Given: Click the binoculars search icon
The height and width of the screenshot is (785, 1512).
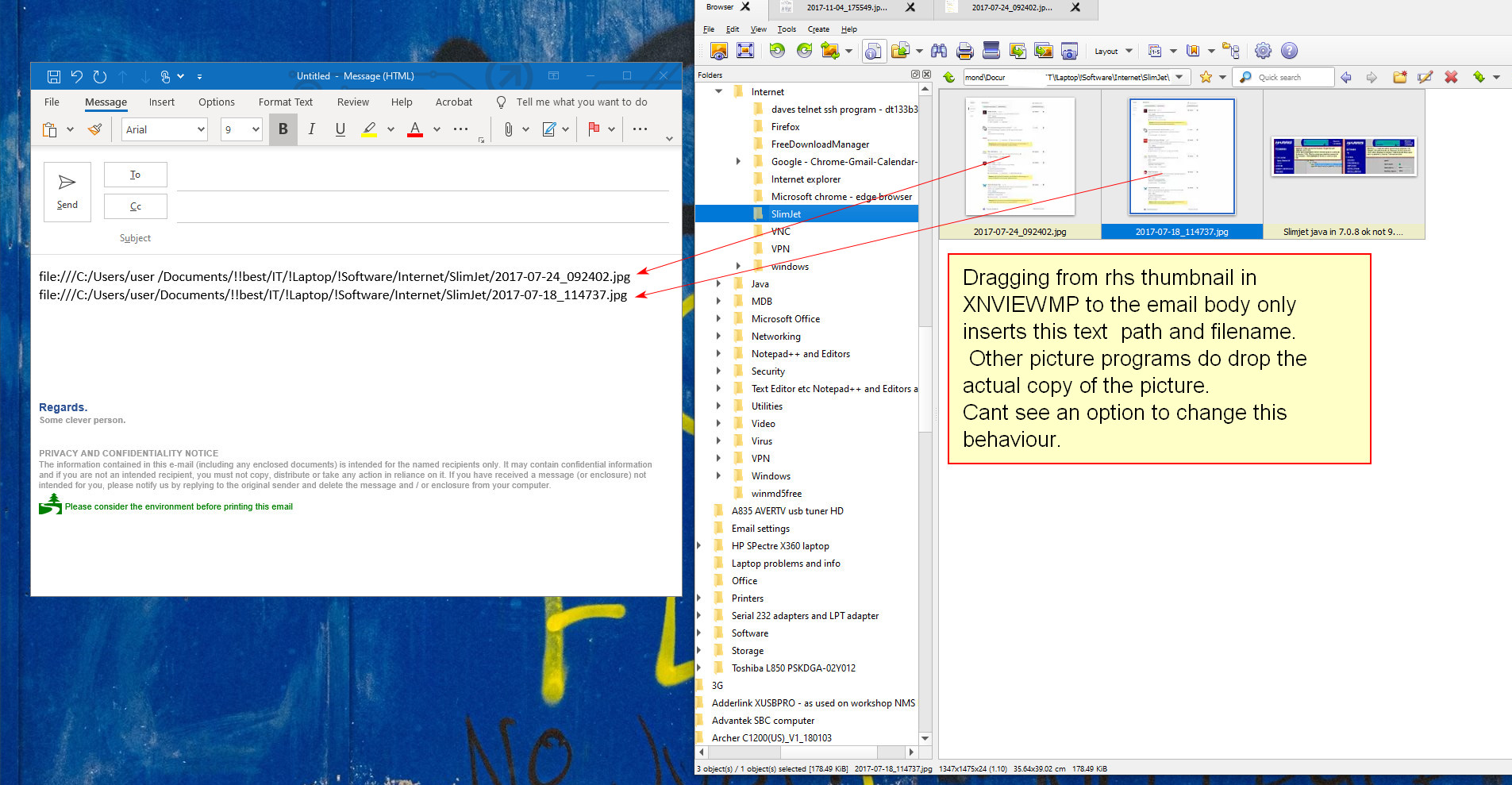Looking at the screenshot, I should coord(939,52).
